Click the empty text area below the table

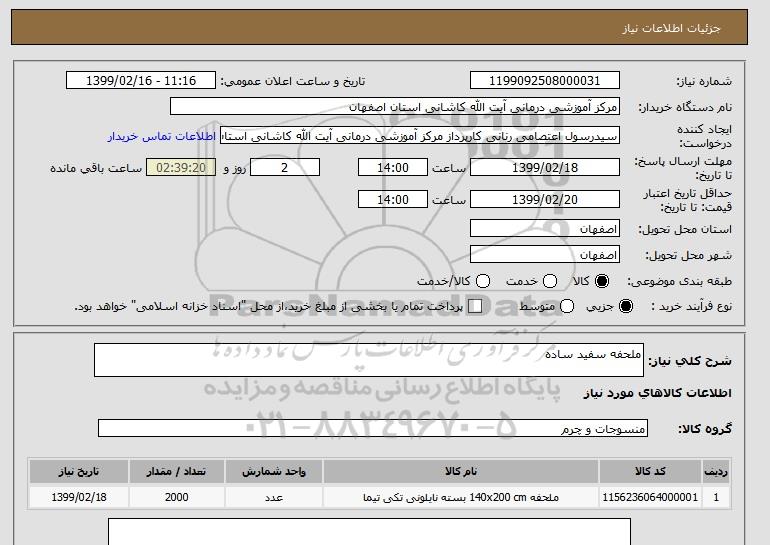tap(369, 532)
